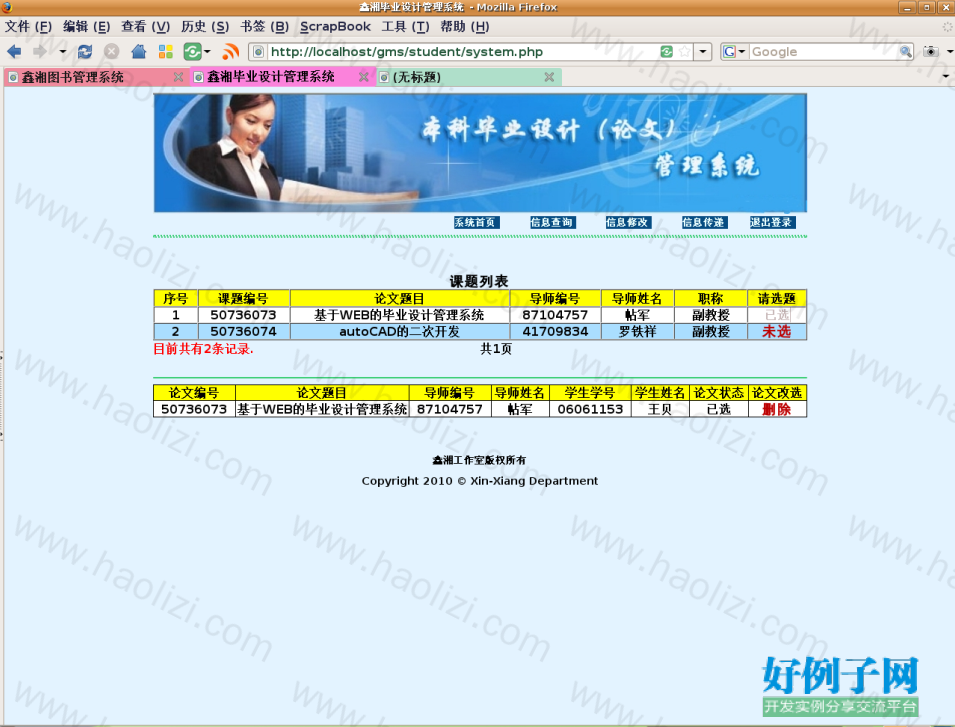Click the 信息修改 navigation button

(629, 223)
